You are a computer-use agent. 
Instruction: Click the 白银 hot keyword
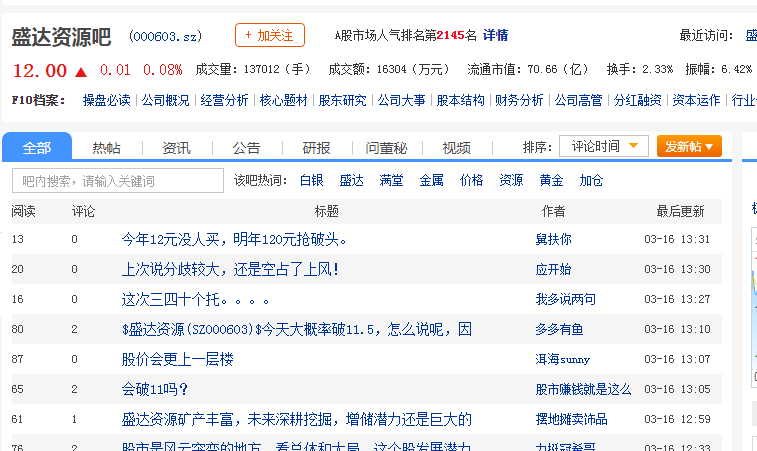[312, 181]
